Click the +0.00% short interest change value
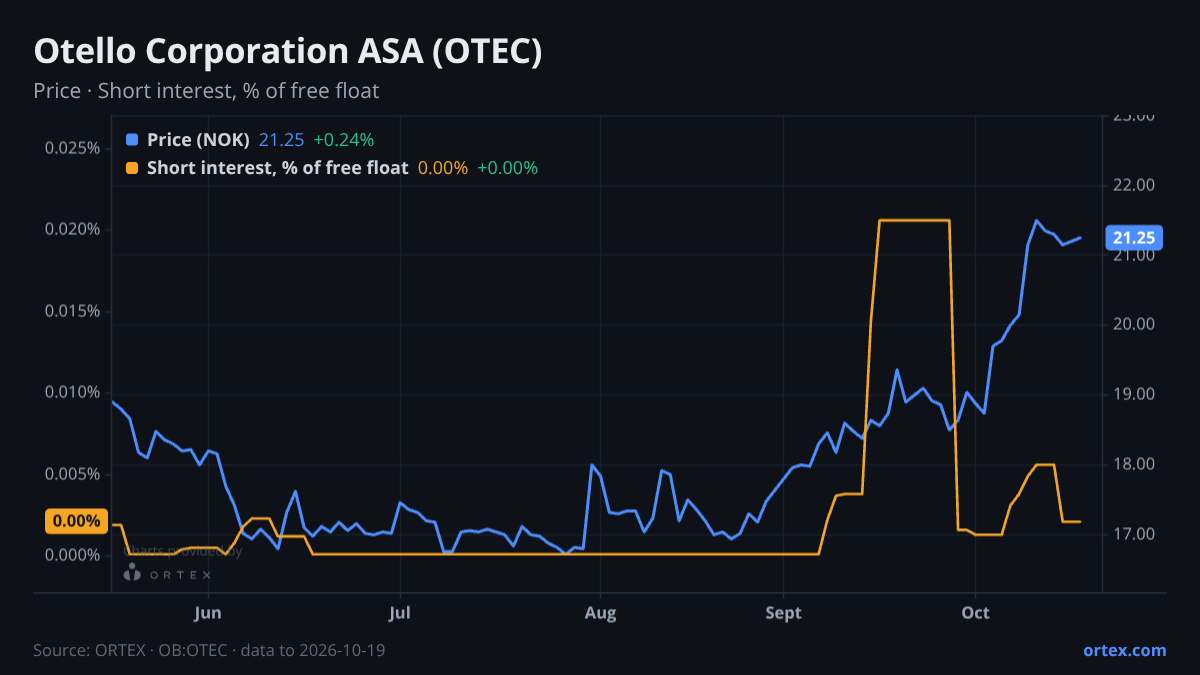Image resolution: width=1200 pixels, height=675 pixels. [x=507, y=168]
